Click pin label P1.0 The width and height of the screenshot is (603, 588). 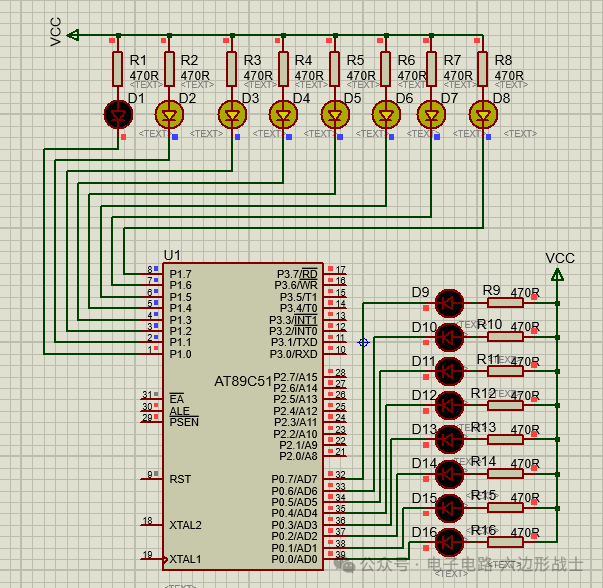180,354
